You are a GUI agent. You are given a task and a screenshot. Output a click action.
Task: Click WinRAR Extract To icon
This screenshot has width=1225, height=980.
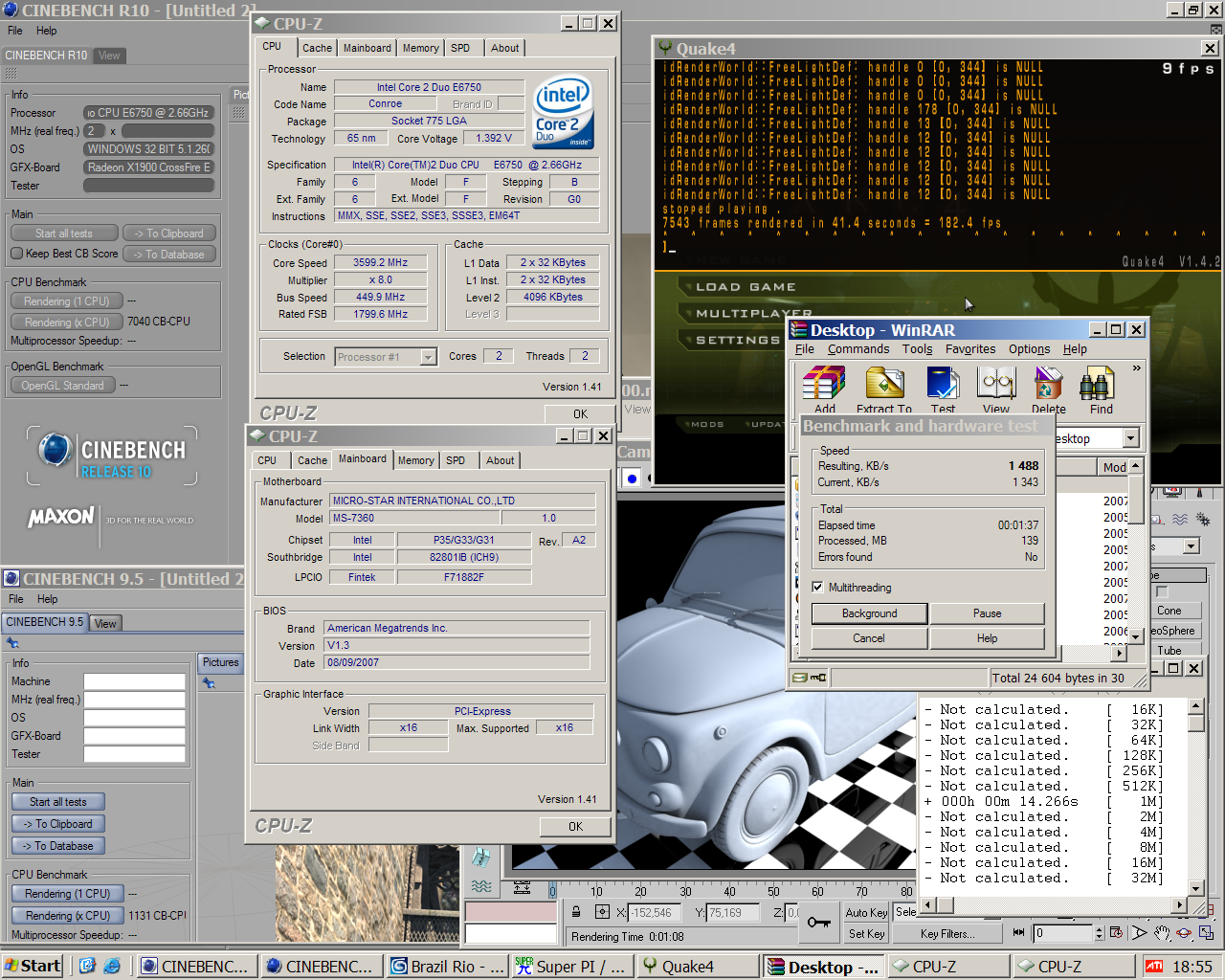coord(884,384)
